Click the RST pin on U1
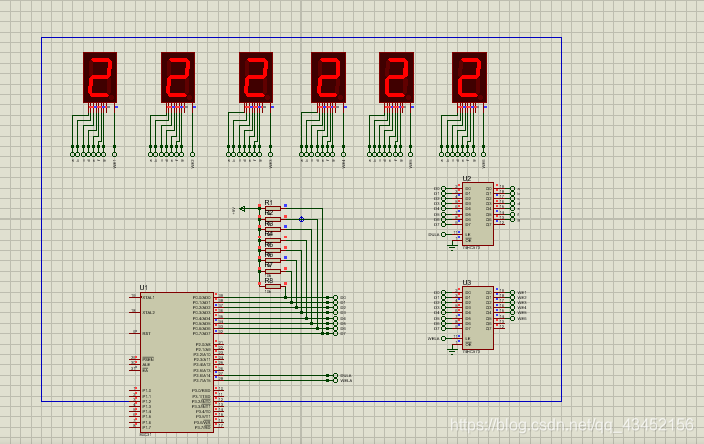 135,333
